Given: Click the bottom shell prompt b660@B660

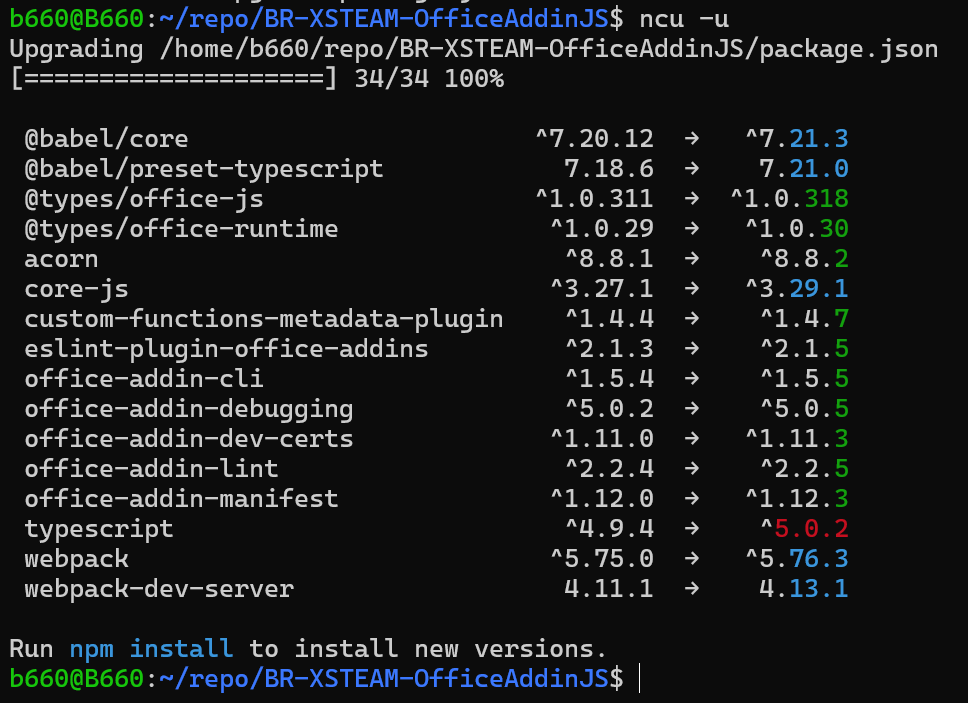Looking at the screenshot, I should click(77, 679).
